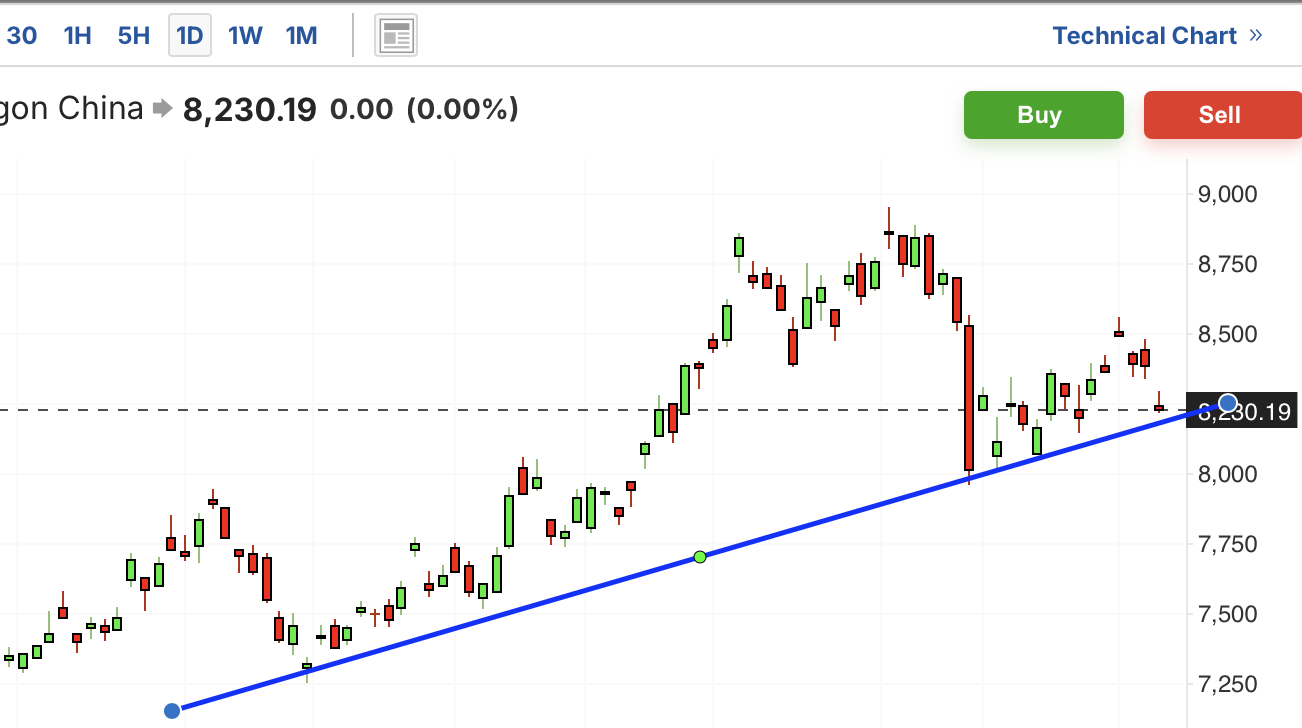The width and height of the screenshot is (1302, 728).
Task: Click the news layout icon in toolbar
Action: [396, 37]
